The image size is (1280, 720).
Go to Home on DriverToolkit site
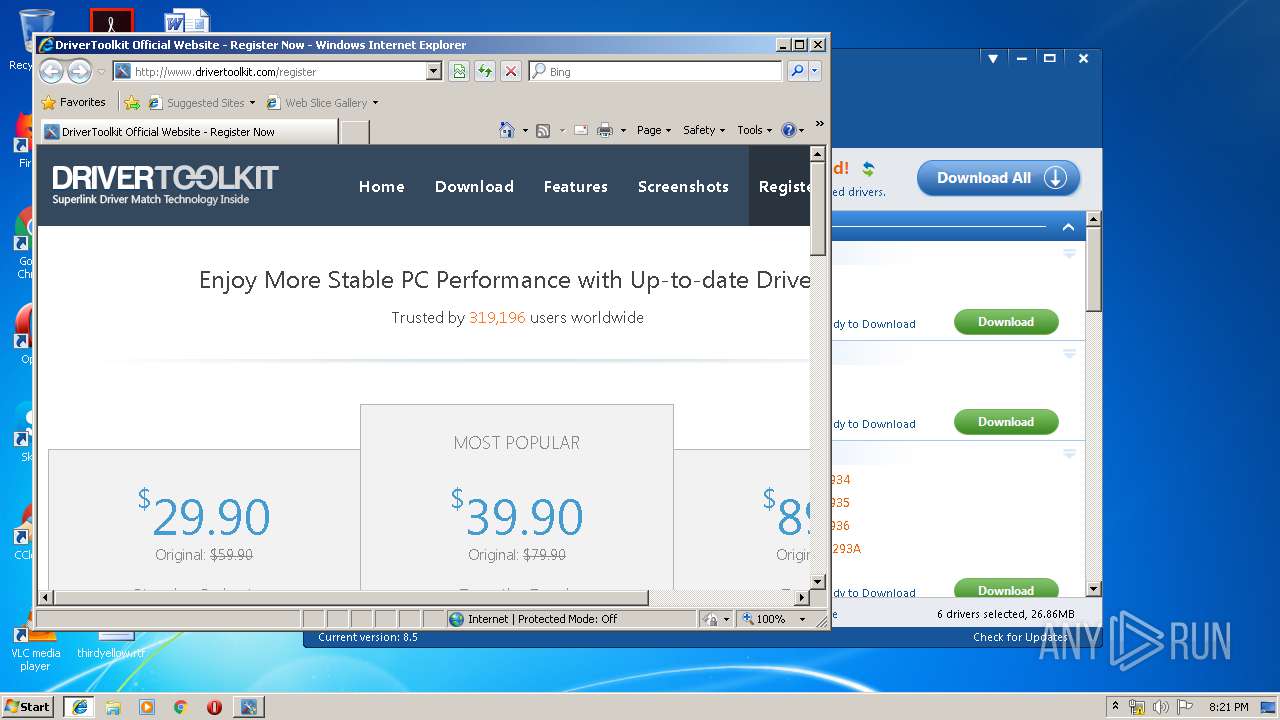click(382, 186)
